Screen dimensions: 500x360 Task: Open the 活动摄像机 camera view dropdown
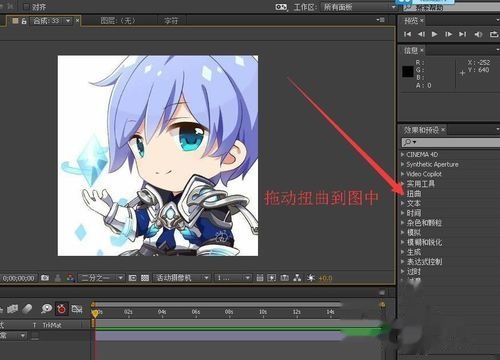[182, 278]
